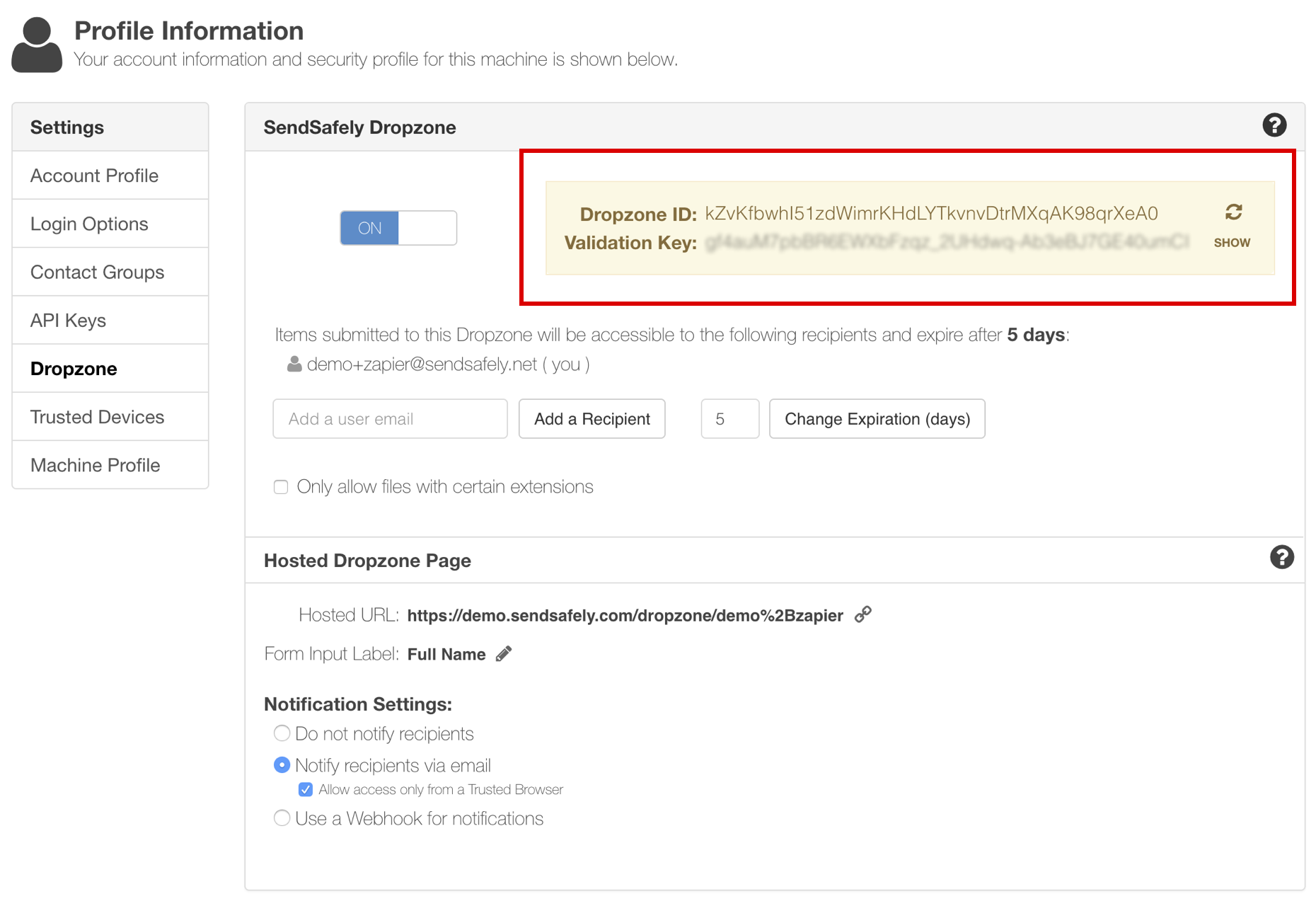1316x906 pixels.
Task: Click the blurred Validation Key value
Action: (x=948, y=242)
